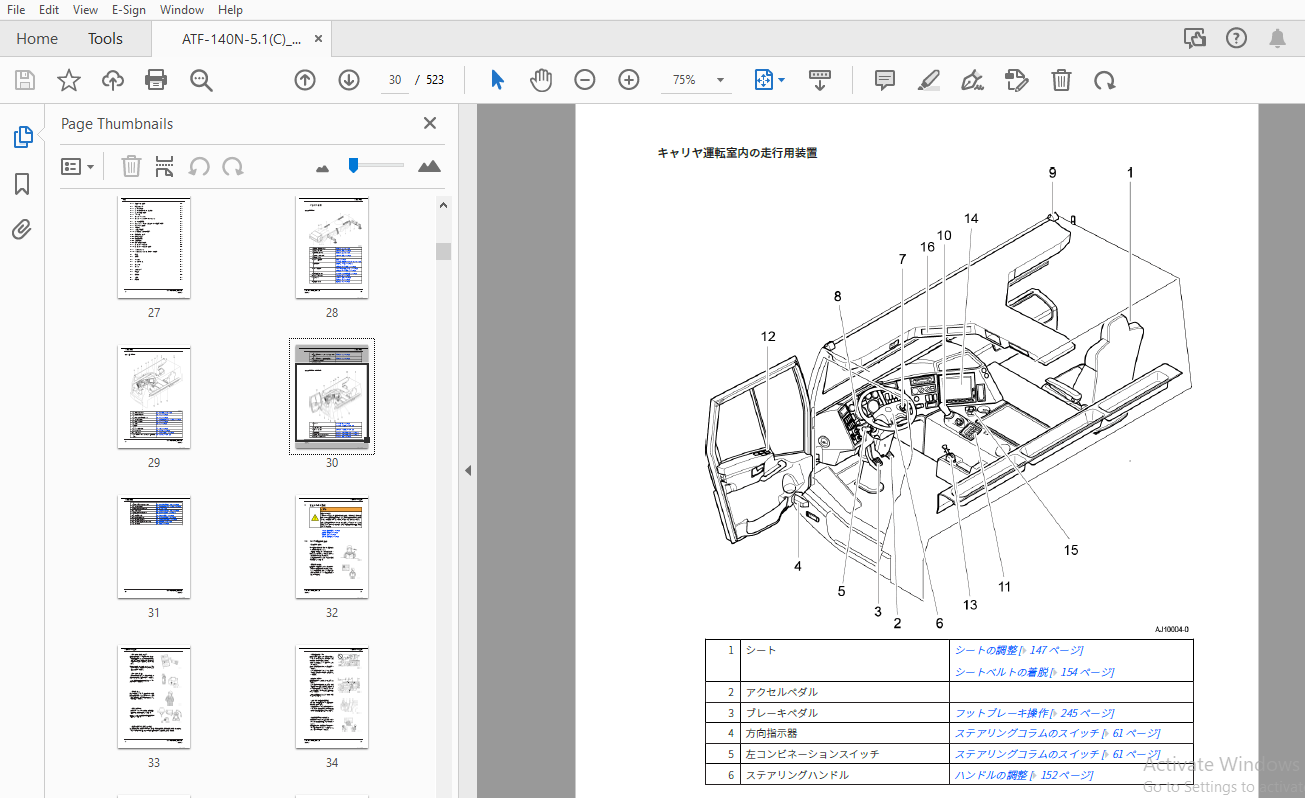Open the Edit menu
The image size is (1305, 798).
click(x=48, y=9)
